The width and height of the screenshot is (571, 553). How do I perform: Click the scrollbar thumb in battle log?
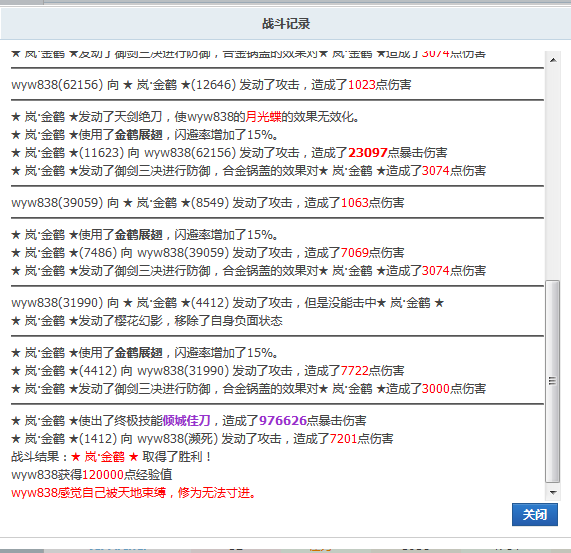pyautogui.click(x=553, y=381)
